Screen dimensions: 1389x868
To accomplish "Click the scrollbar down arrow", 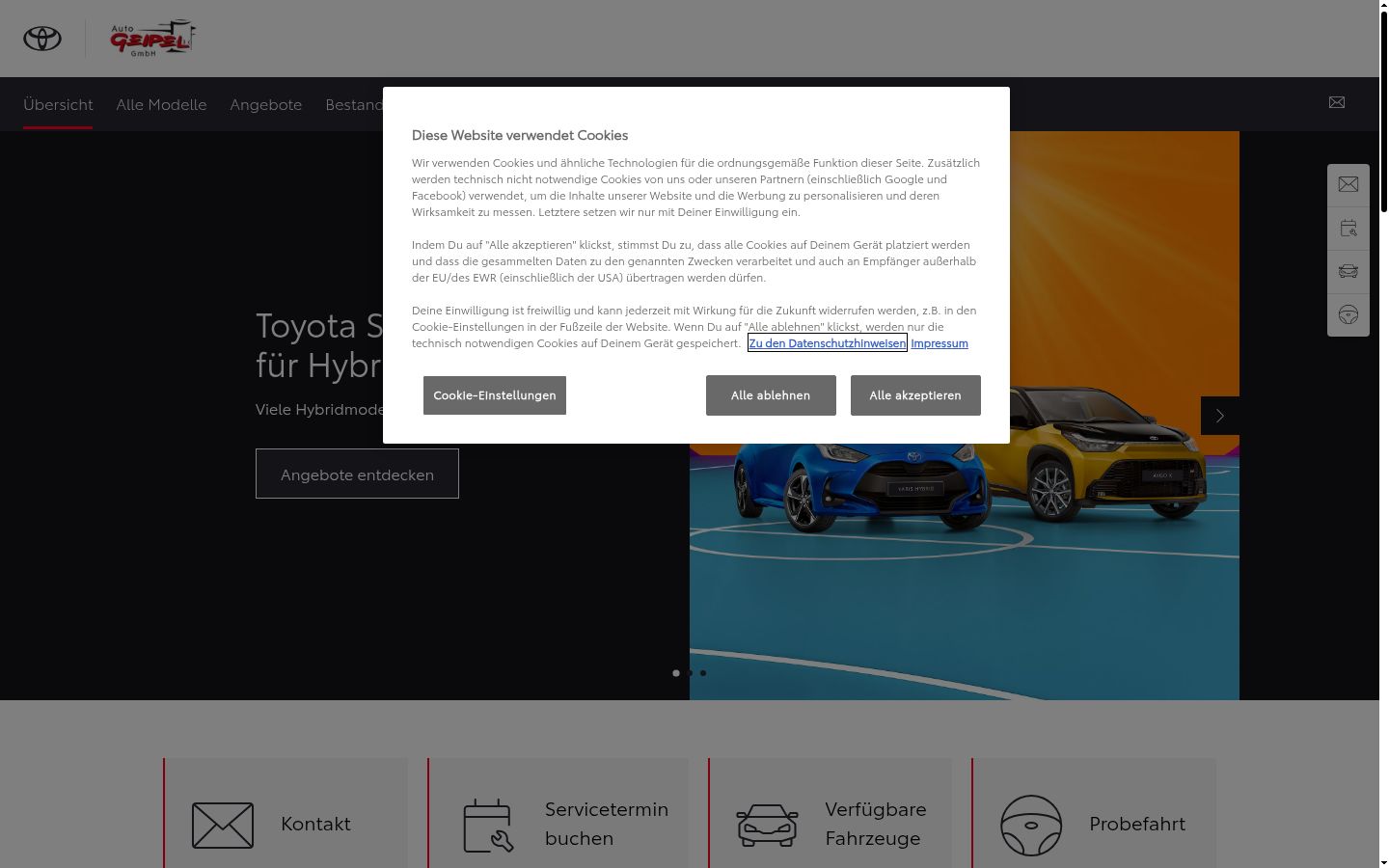I will click(x=1384, y=862).
